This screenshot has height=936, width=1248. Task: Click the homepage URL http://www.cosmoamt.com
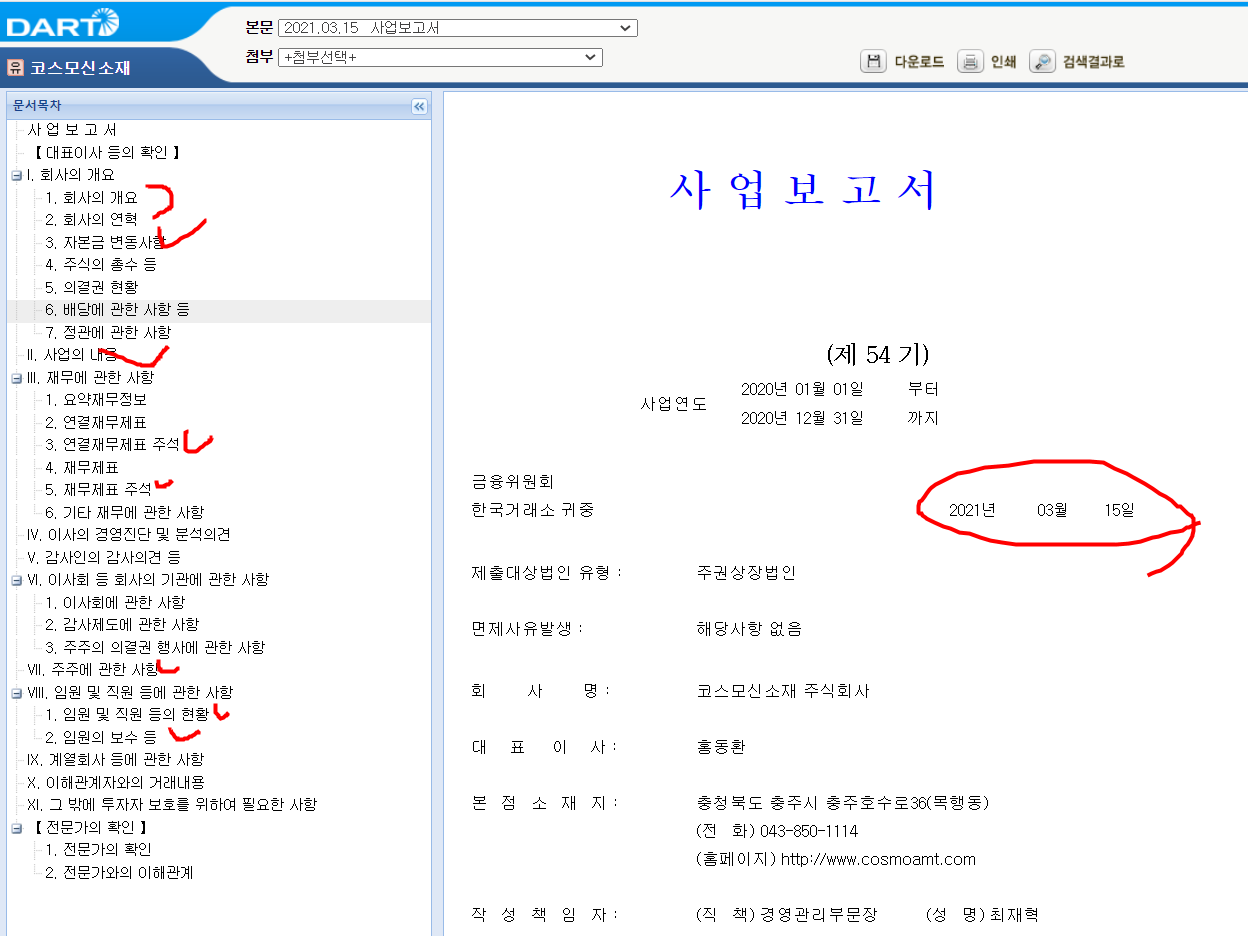878,859
